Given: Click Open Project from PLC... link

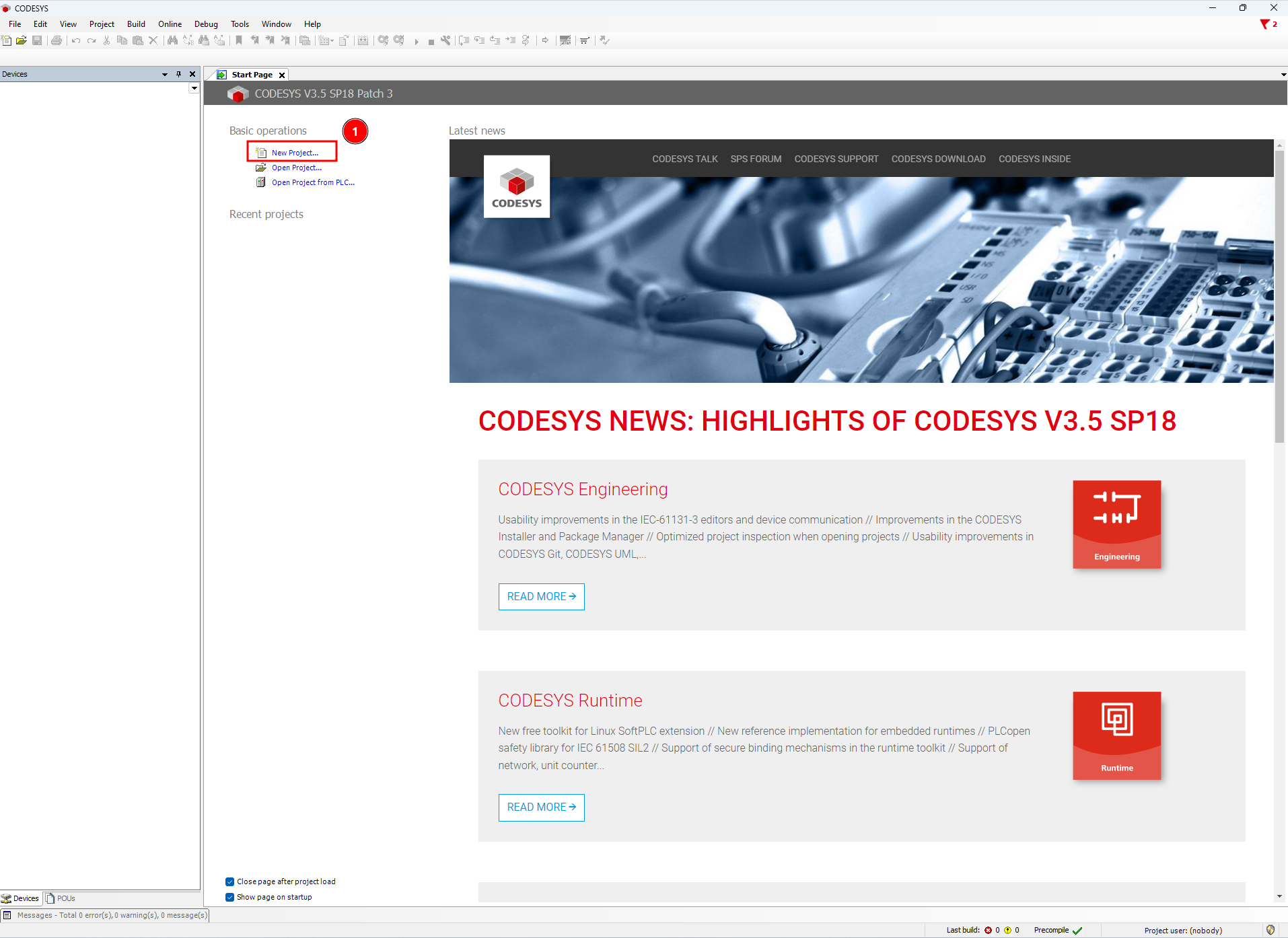Looking at the screenshot, I should [x=313, y=182].
